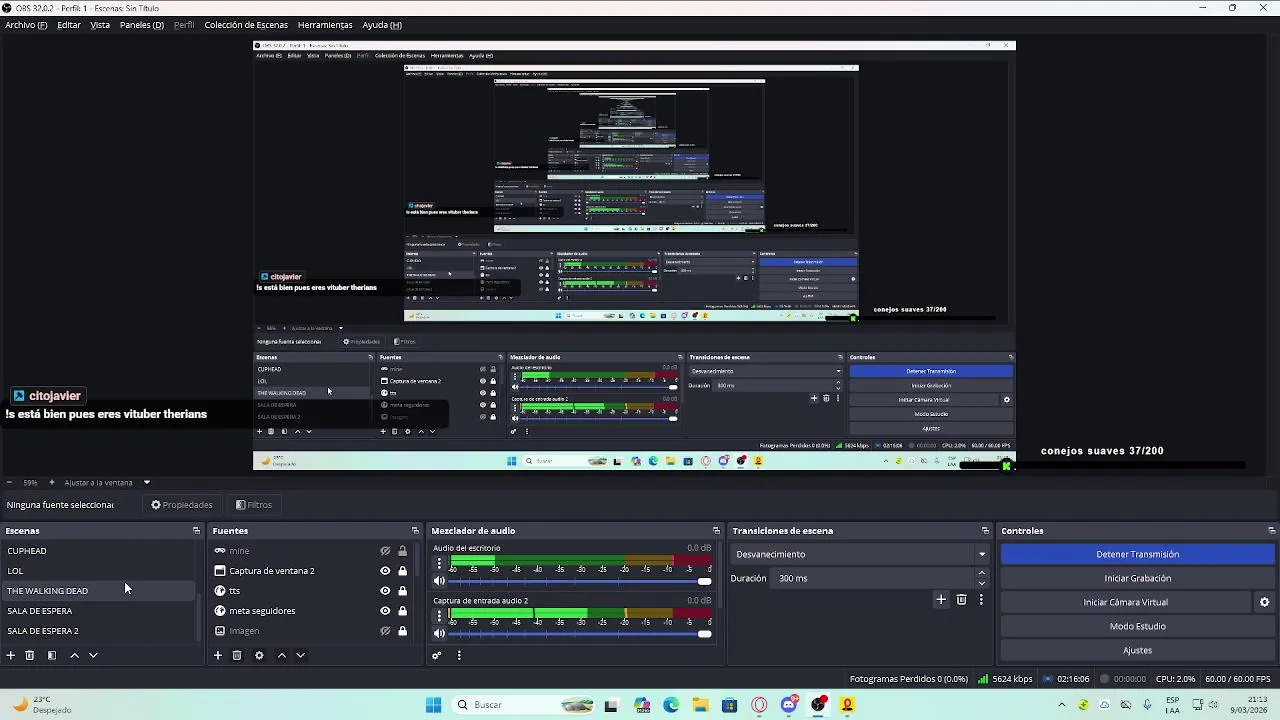Pop out the Escenas dock
This screenshot has height=720, width=1280.
196,531
